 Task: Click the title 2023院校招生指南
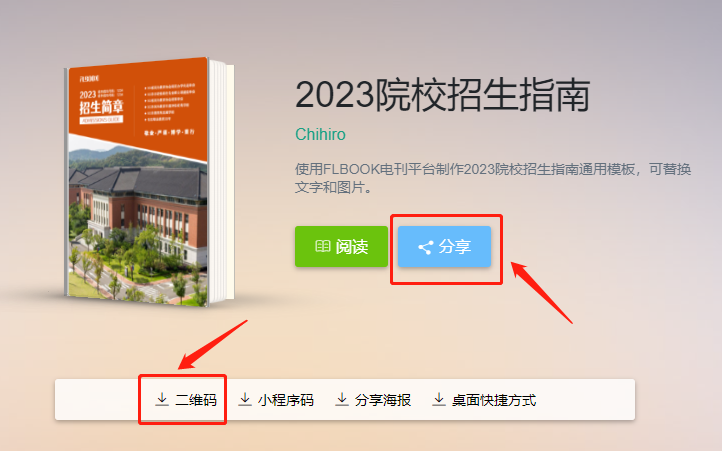click(x=443, y=95)
